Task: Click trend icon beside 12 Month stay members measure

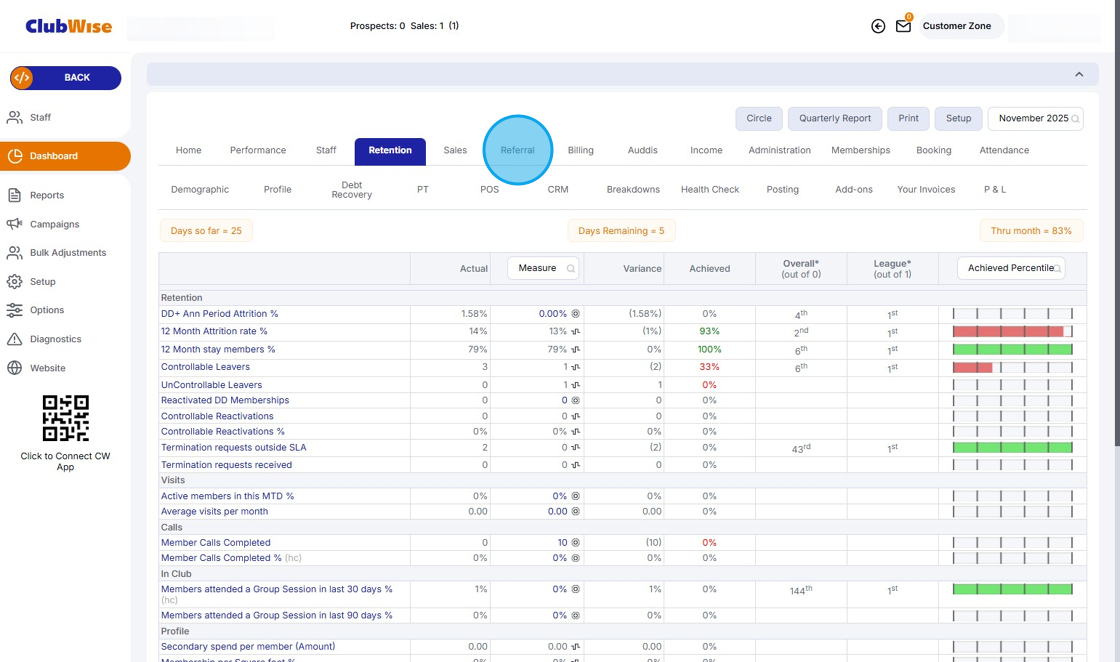Action: point(576,350)
